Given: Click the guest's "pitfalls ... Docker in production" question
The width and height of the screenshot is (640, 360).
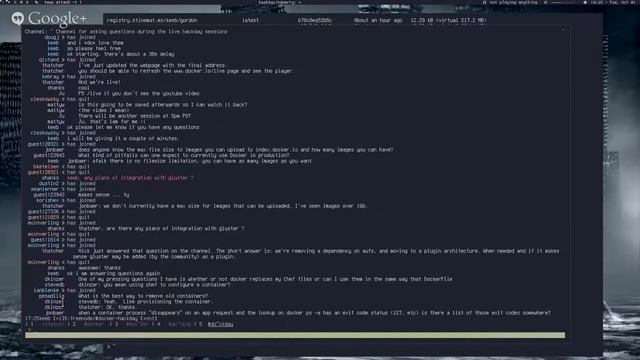Looking at the screenshot, I should [183, 156].
